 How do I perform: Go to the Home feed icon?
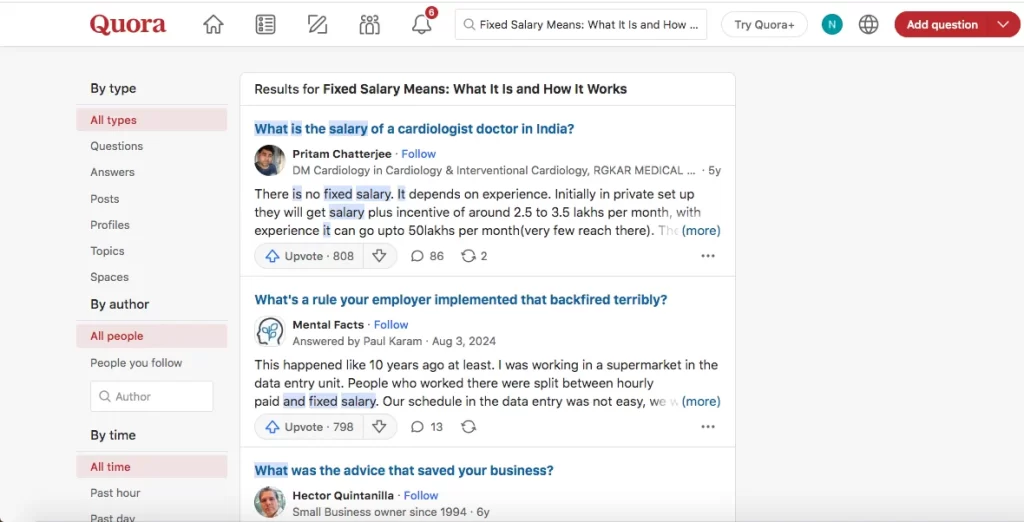[x=213, y=25]
